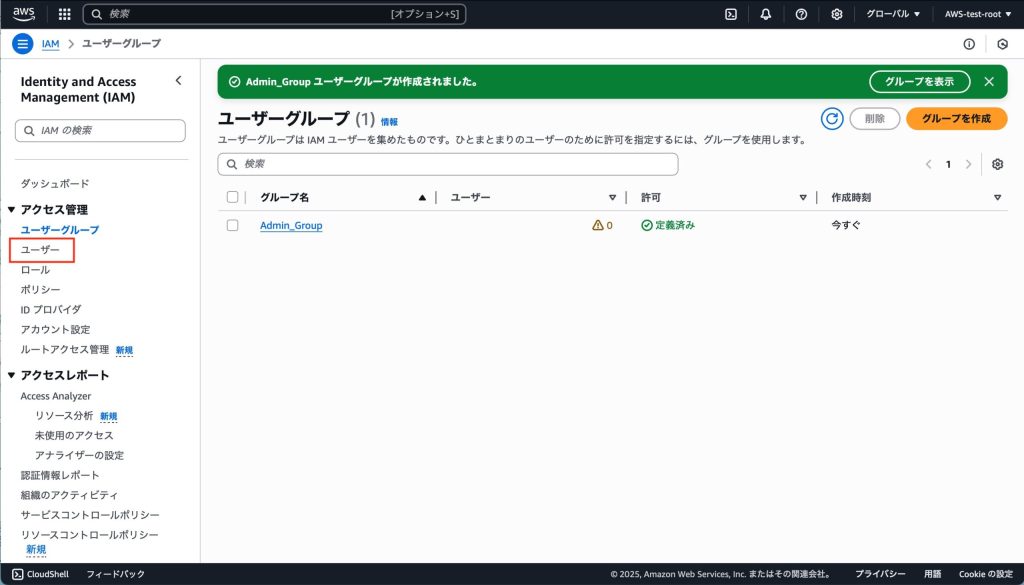Click the hexagon icon at top right
Image resolution: width=1024 pixels, height=585 pixels.
[x=1002, y=44]
